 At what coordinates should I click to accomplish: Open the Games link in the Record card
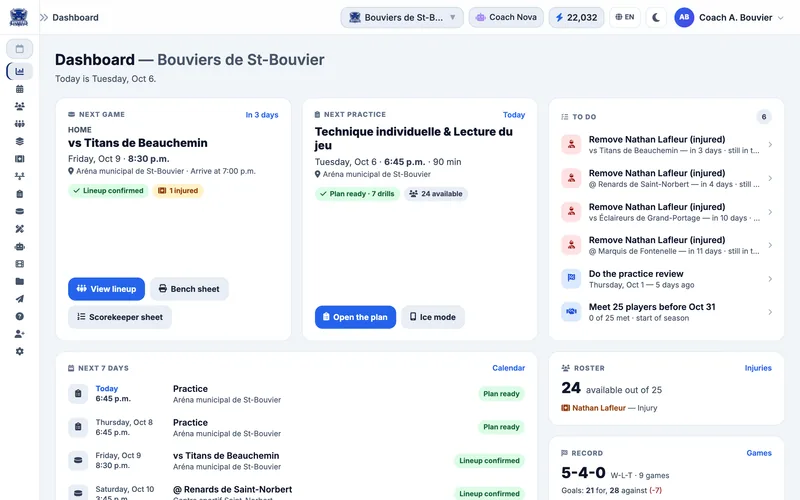[759, 453]
